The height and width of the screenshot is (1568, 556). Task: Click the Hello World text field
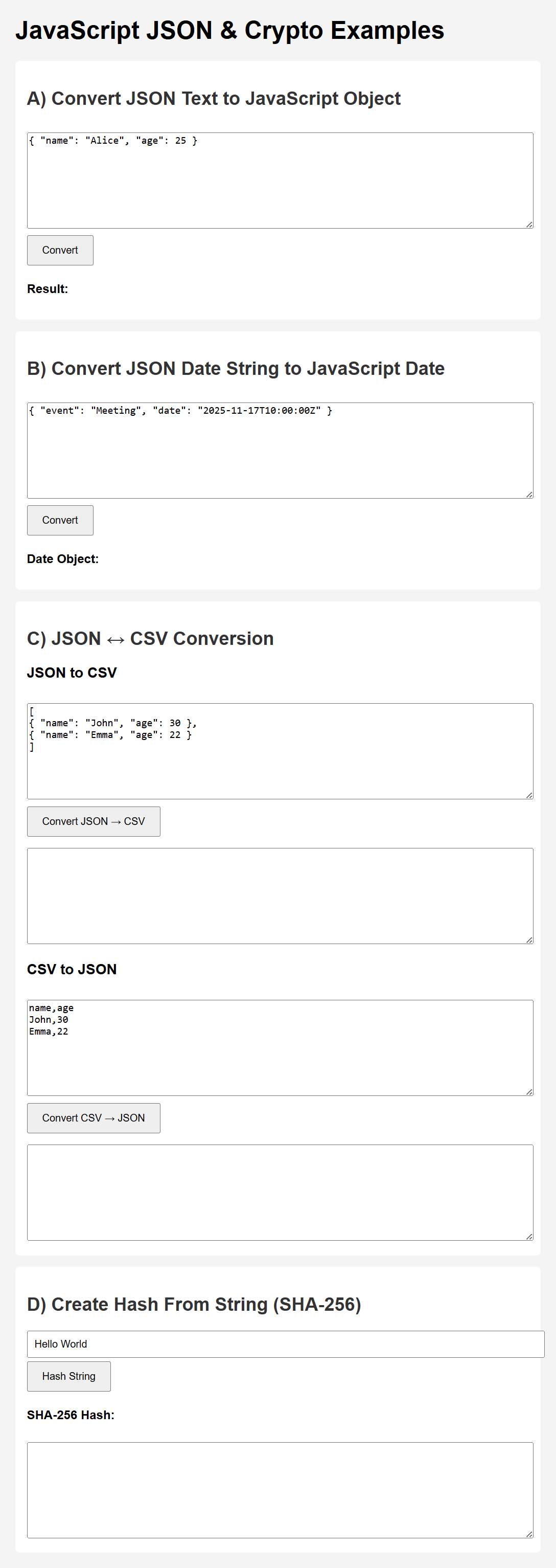click(285, 1344)
